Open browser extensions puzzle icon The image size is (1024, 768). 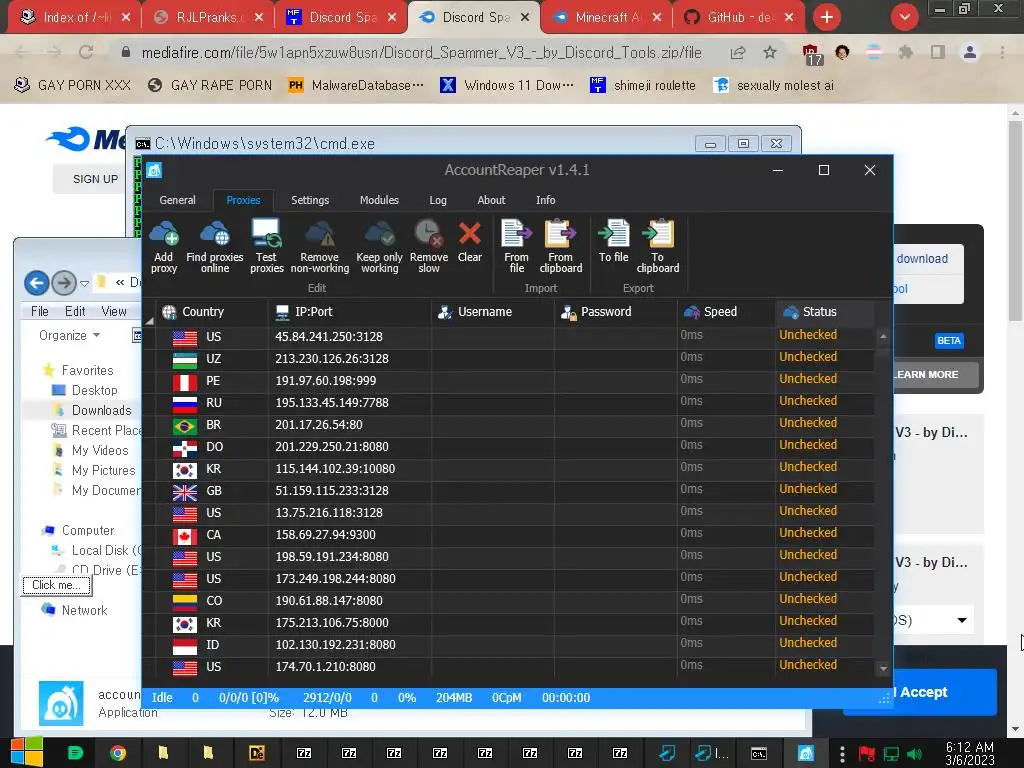pos(906,52)
